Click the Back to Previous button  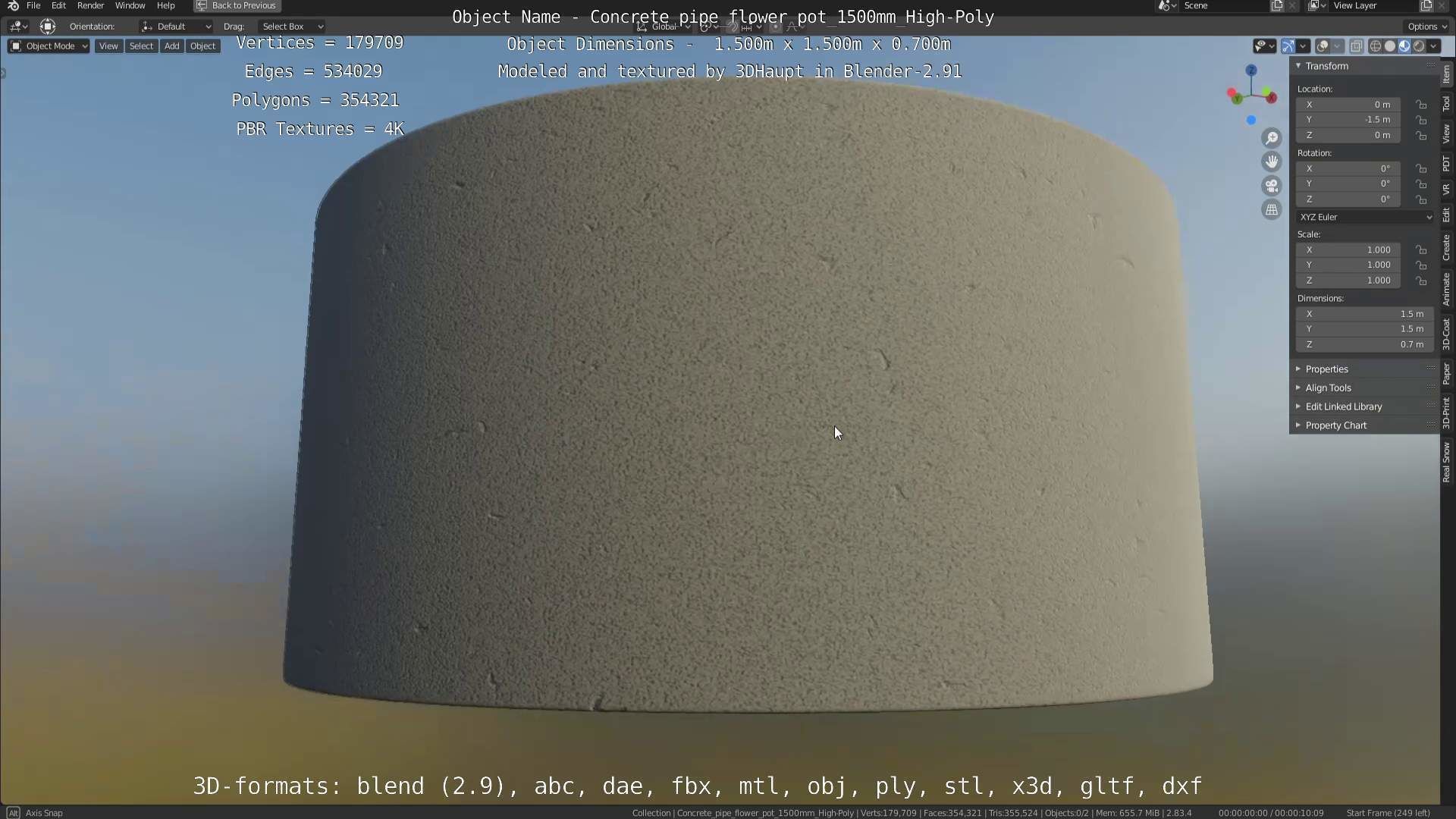click(x=237, y=5)
